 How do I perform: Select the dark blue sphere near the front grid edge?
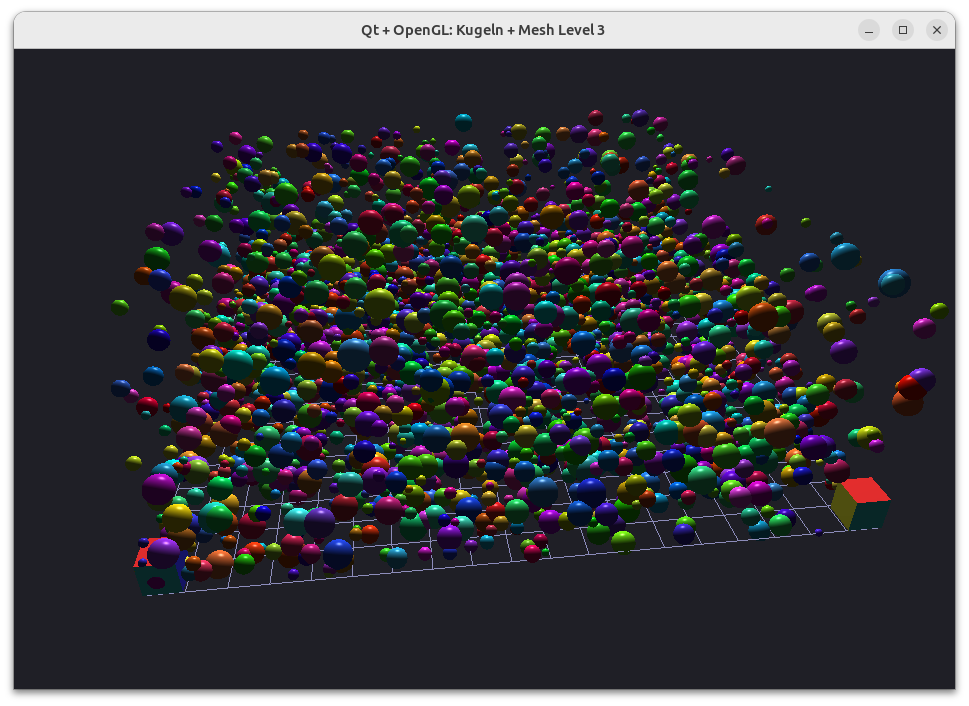[x=338, y=553]
